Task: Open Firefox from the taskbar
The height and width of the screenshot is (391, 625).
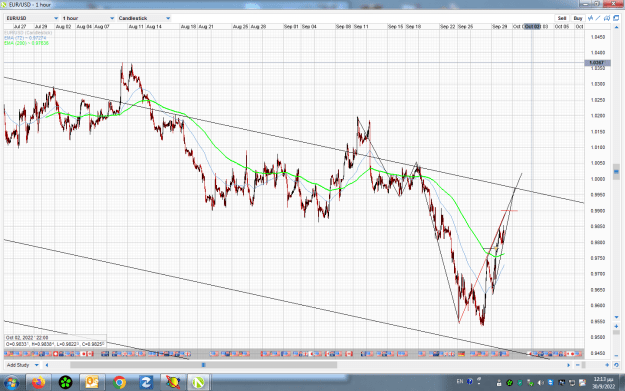Action: 39,383
